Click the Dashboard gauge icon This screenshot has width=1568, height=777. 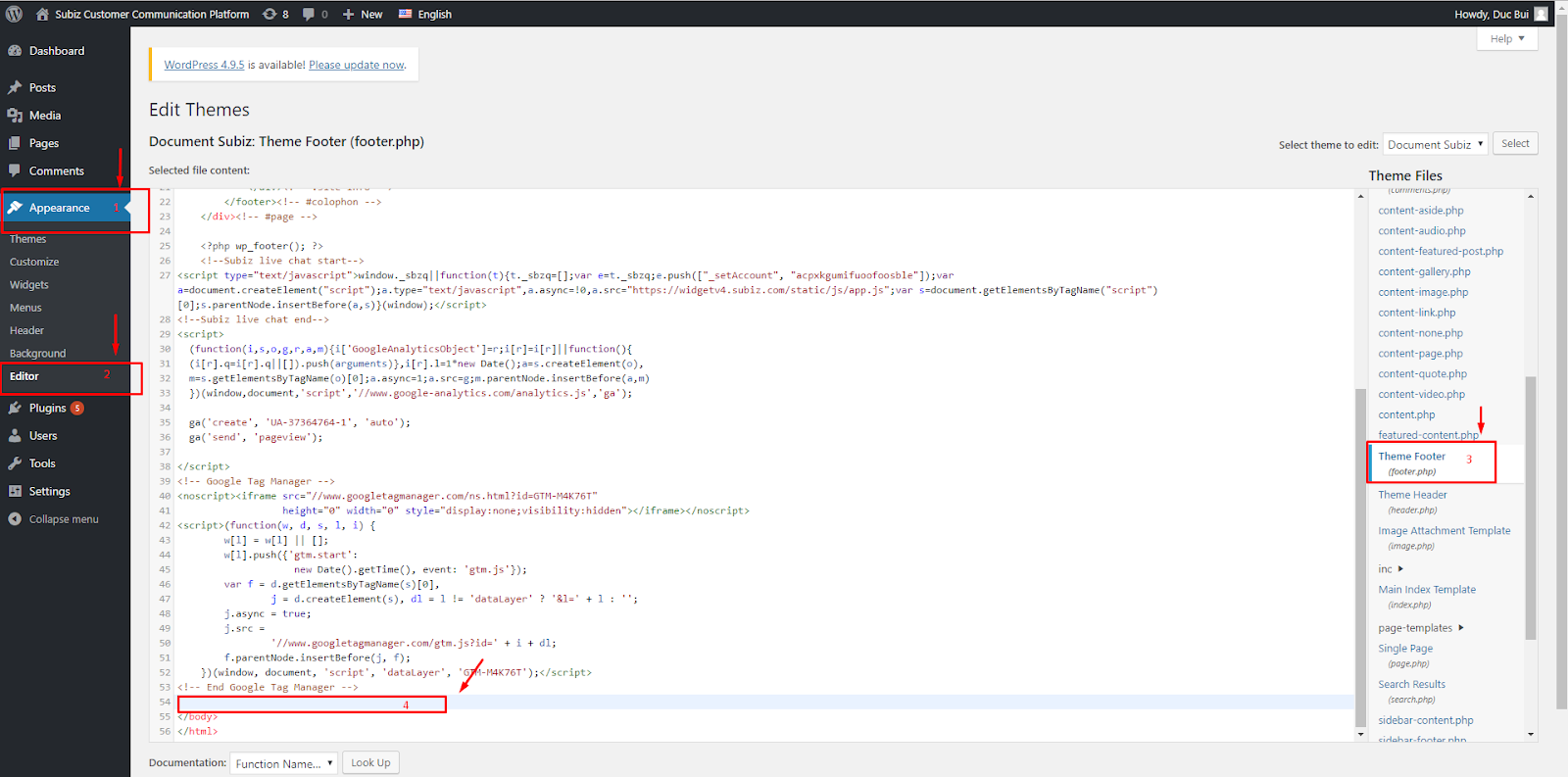point(15,51)
